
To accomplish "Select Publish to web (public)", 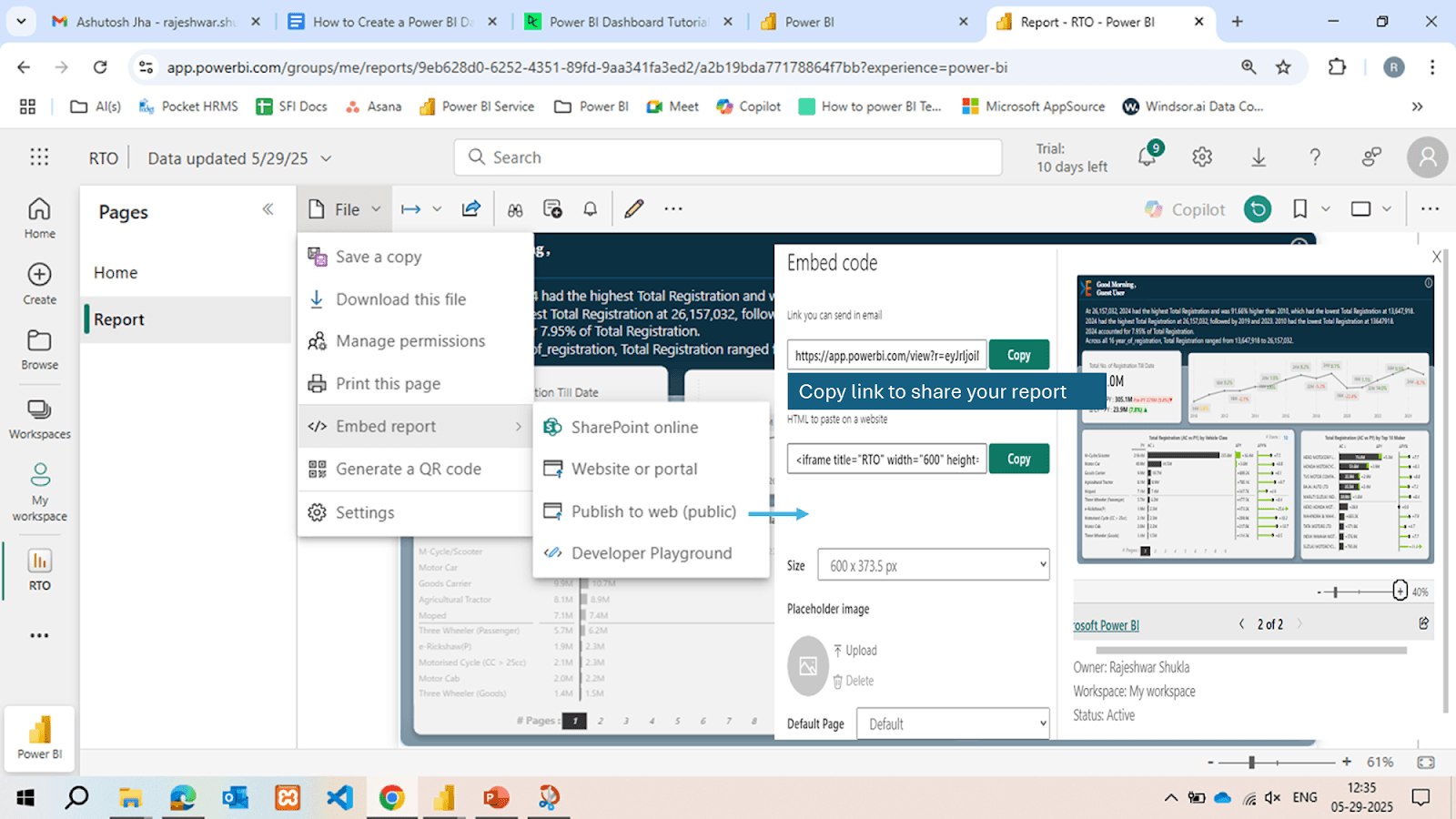I will [x=652, y=511].
